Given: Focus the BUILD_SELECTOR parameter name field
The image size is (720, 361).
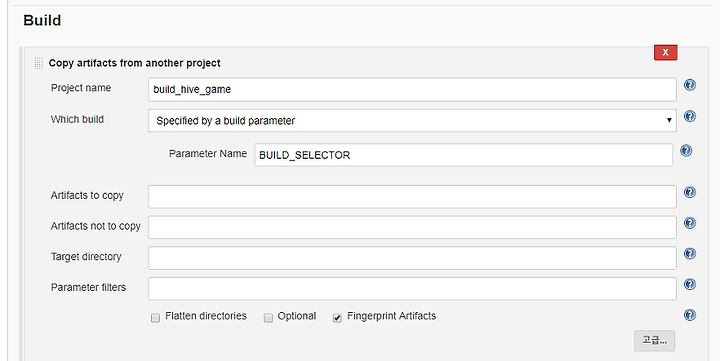Looking at the screenshot, I should [464, 155].
